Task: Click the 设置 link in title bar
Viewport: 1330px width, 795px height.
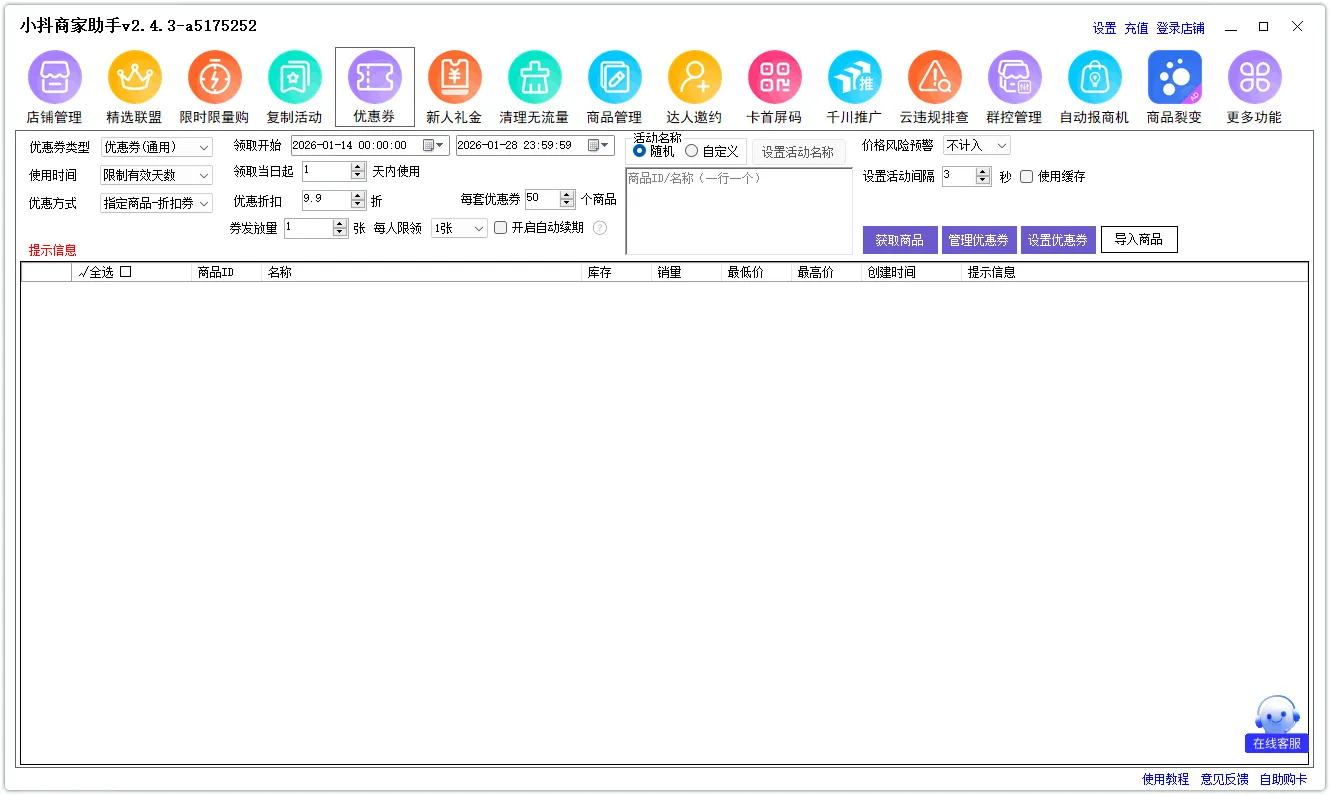Action: tap(1104, 28)
